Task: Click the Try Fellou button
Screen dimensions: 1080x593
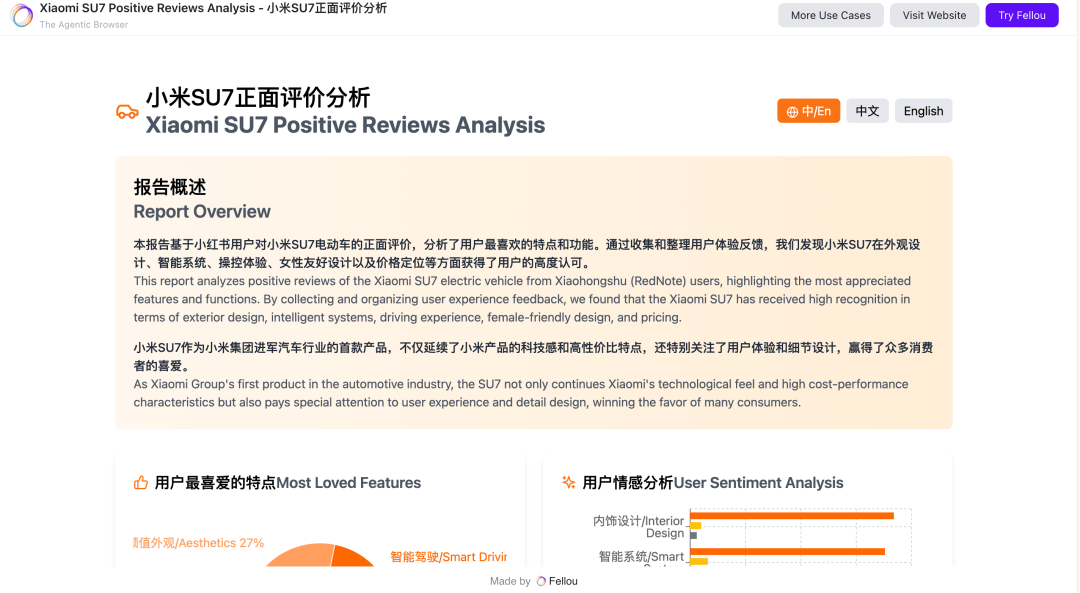Action: [1021, 15]
